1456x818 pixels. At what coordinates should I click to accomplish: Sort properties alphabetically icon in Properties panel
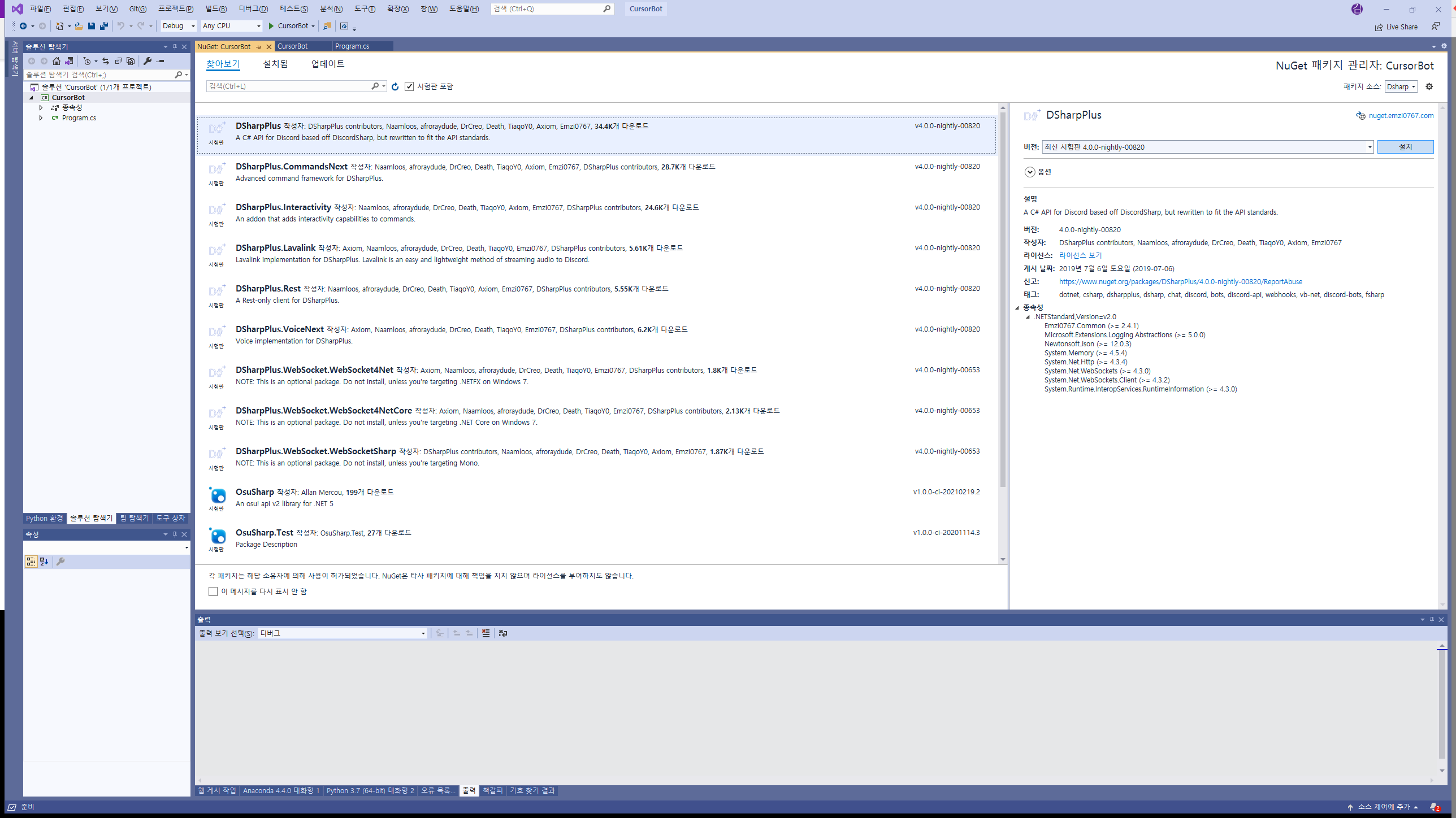44,562
